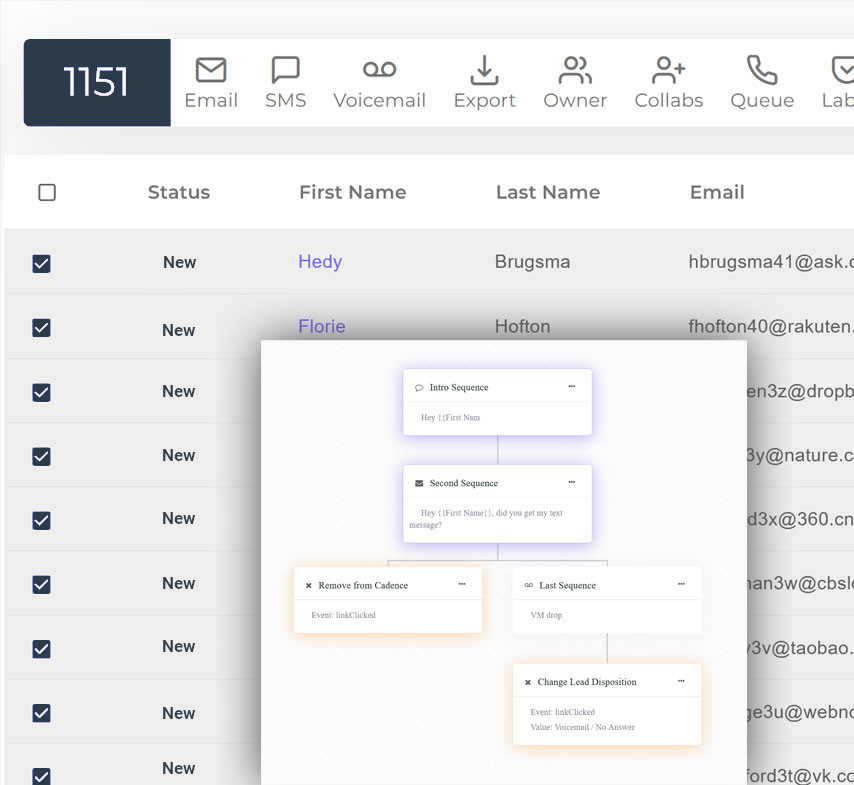Click the envelope icon on Second Sequence card
854x785 pixels.
click(419, 484)
